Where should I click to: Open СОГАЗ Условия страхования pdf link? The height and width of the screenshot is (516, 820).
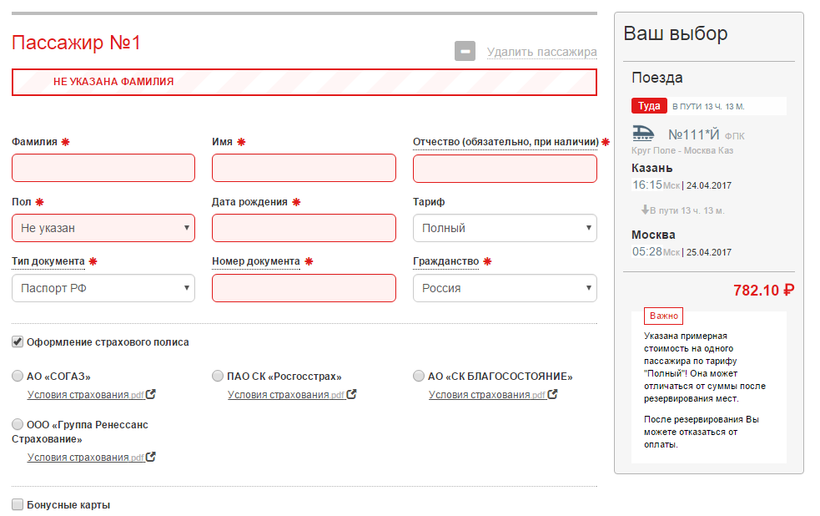pyautogui.click(x=86, y=395)
